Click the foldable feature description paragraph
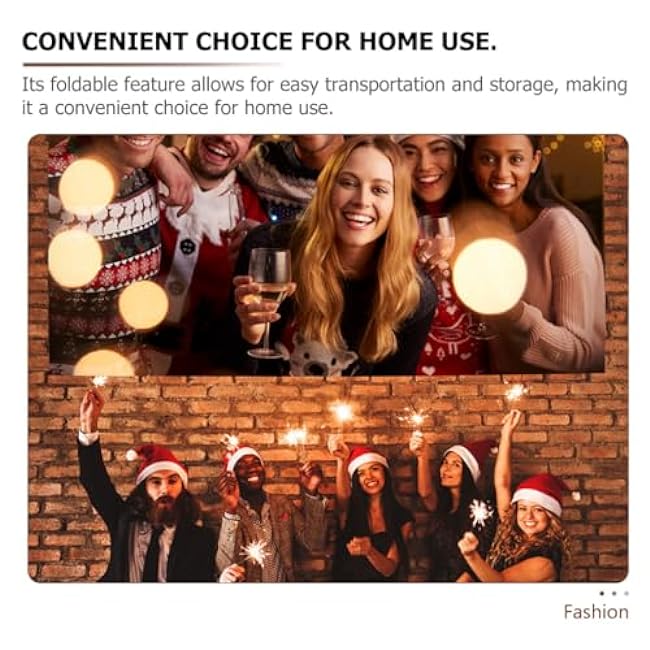Image resolution: width=650 pixels, height=650 pixels. [325, 96]
